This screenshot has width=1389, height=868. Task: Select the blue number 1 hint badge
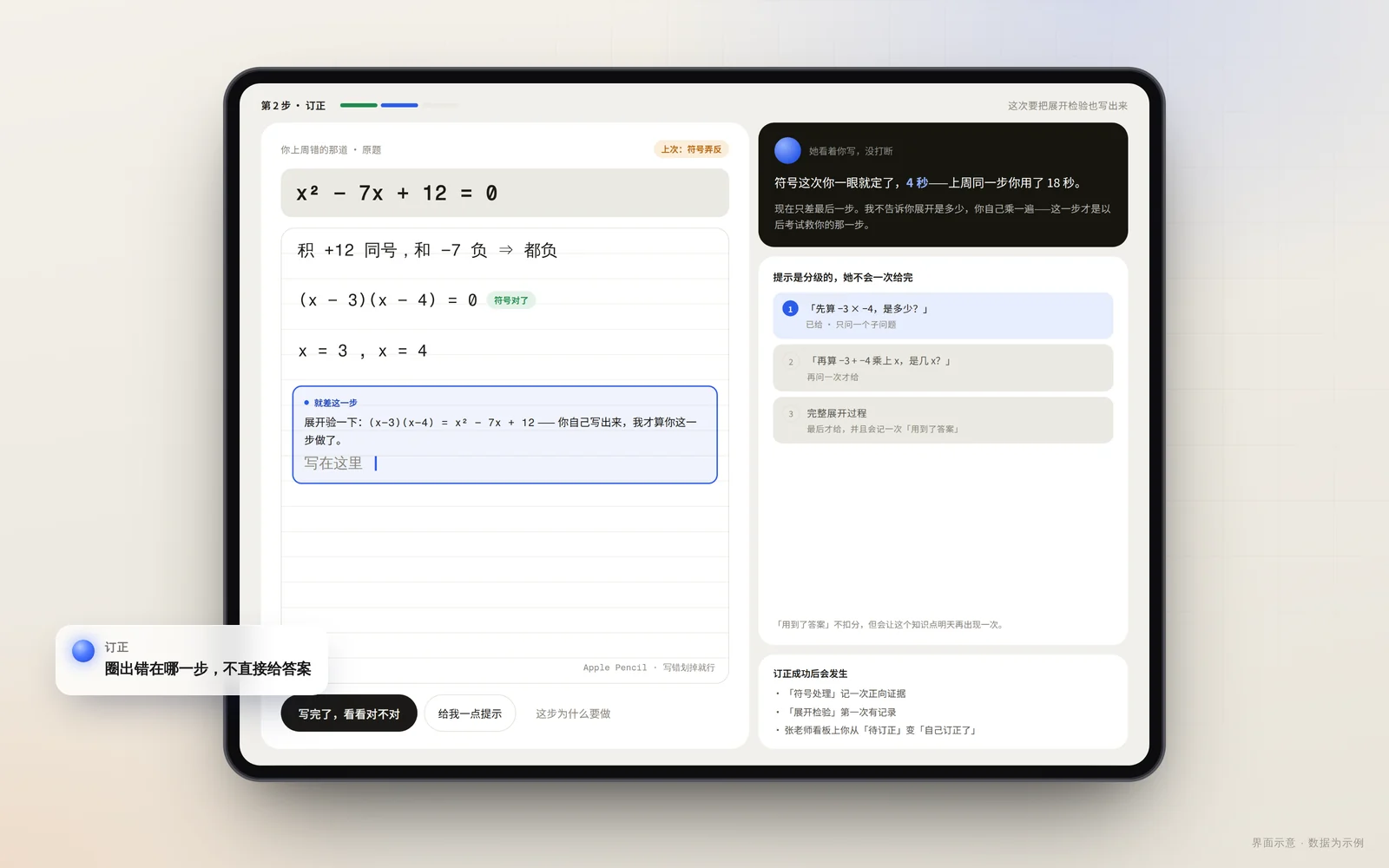point(790,308)
